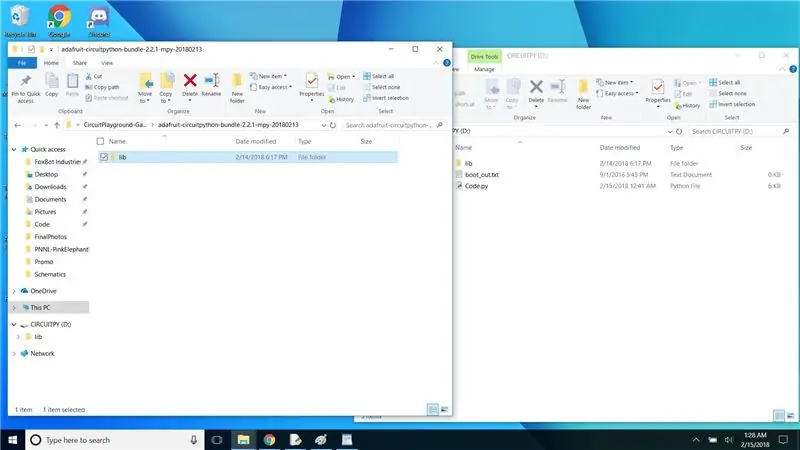Open Easy access dropdown in front window
This screenshot has width=800, height=450.
coord(271,87)
